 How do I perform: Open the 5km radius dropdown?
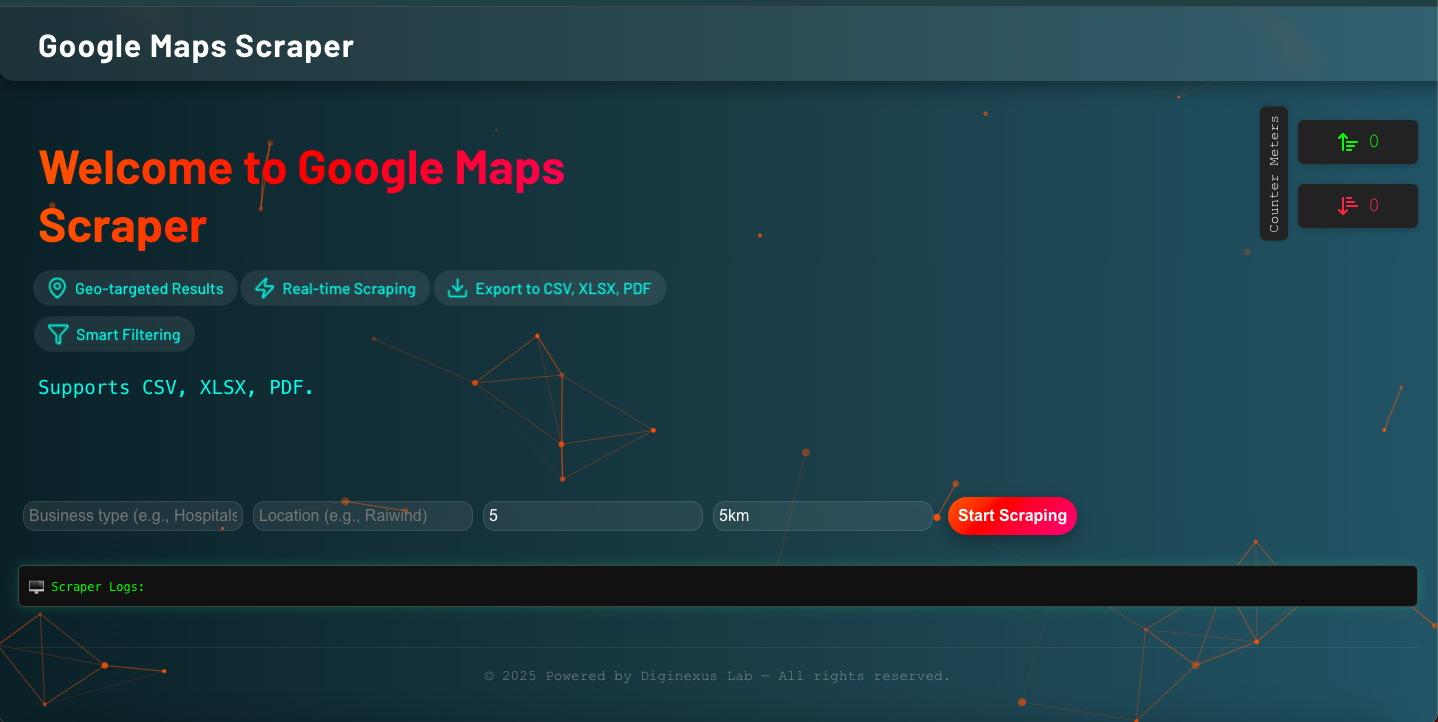(x=822, y=516)
